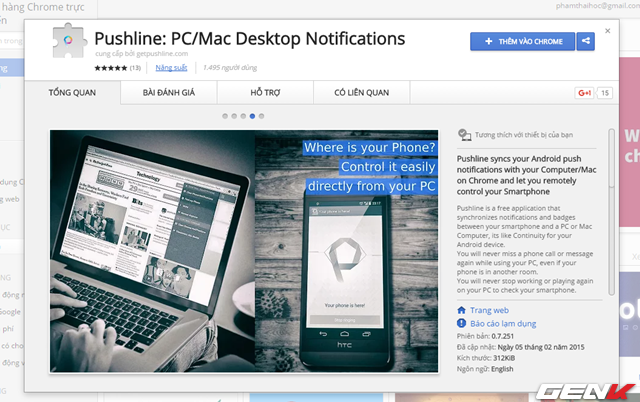Select the first carousel dot
The image size is (640, 402).
(x=225, y=116)
